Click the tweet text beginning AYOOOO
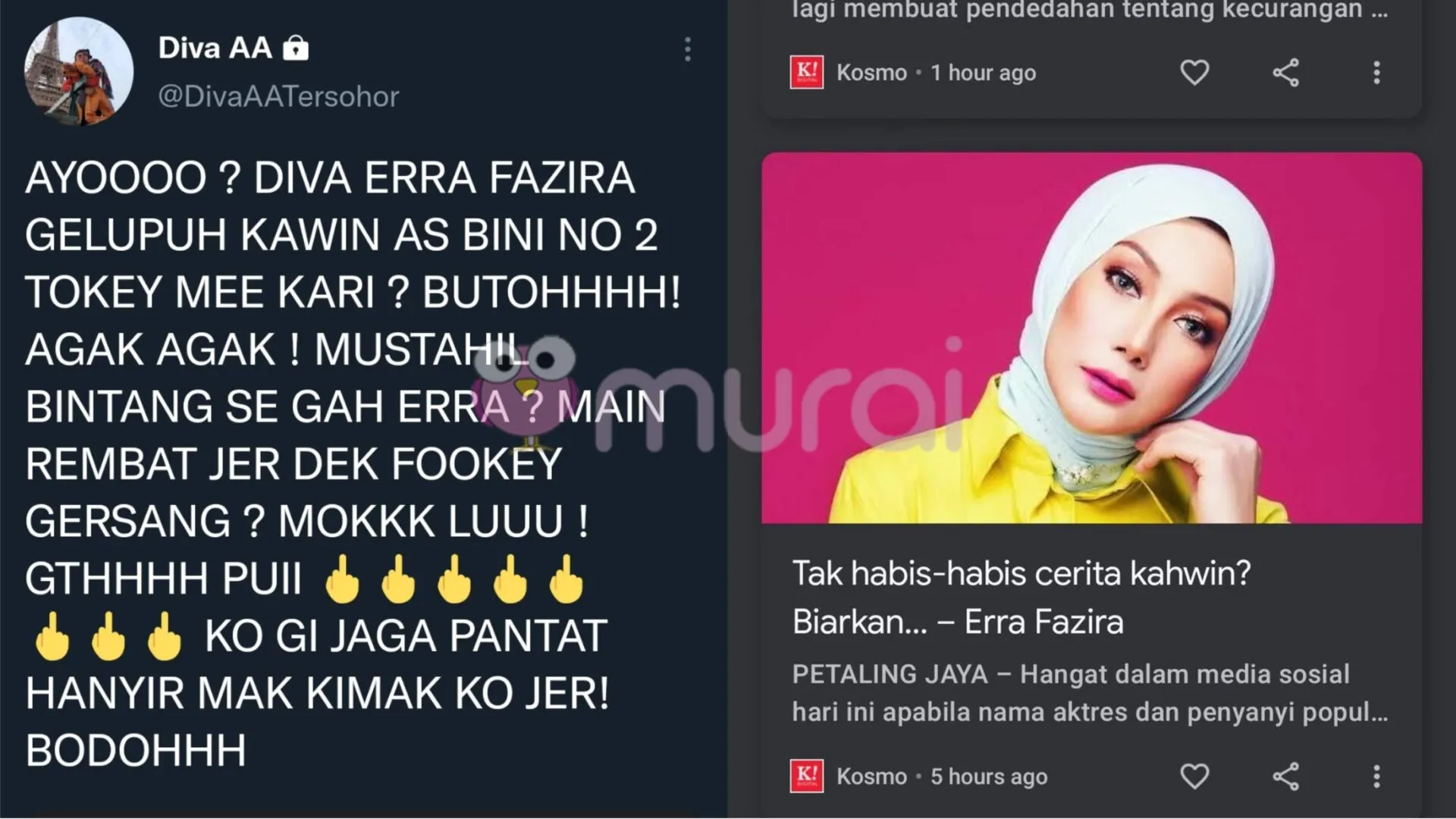The height and width of the screenshot is (819, 1456). click(353, 464)
